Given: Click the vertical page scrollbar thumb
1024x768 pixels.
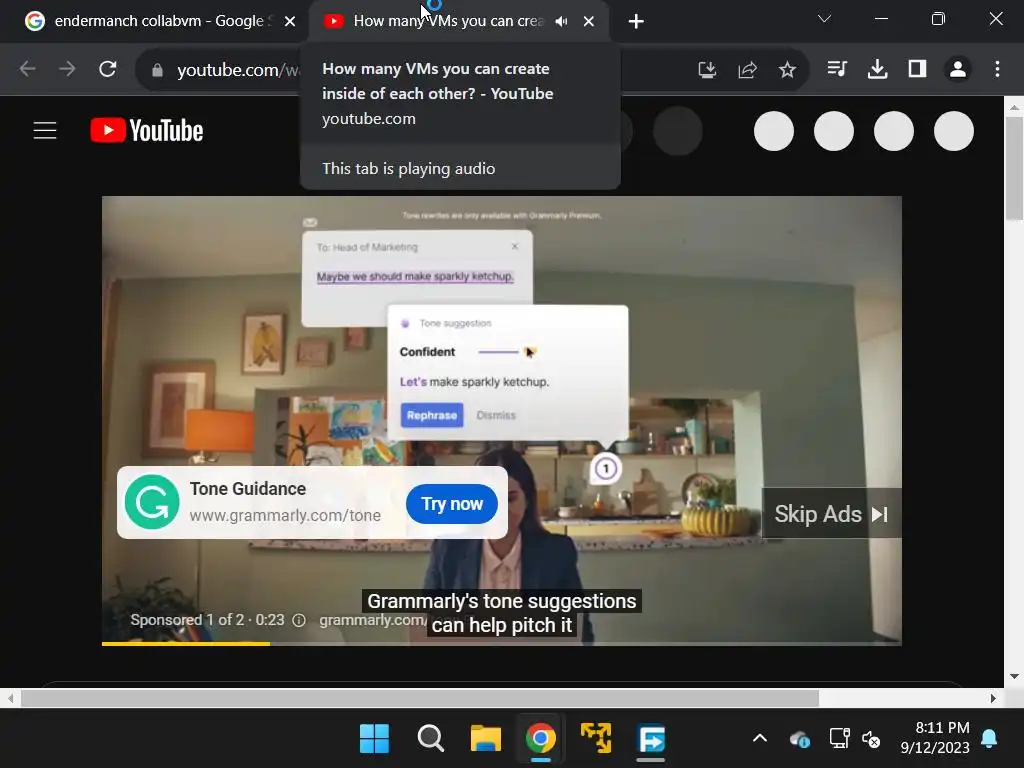Looking at the screenshot, I should (1014, 170).
